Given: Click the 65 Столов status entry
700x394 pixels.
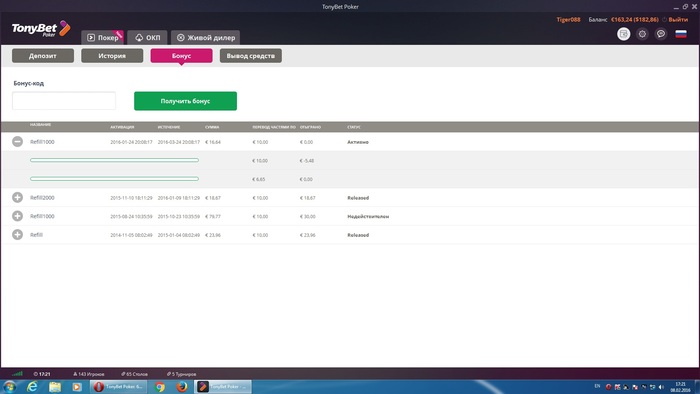Looking at the screenshot, I should [x=134, y=374].
